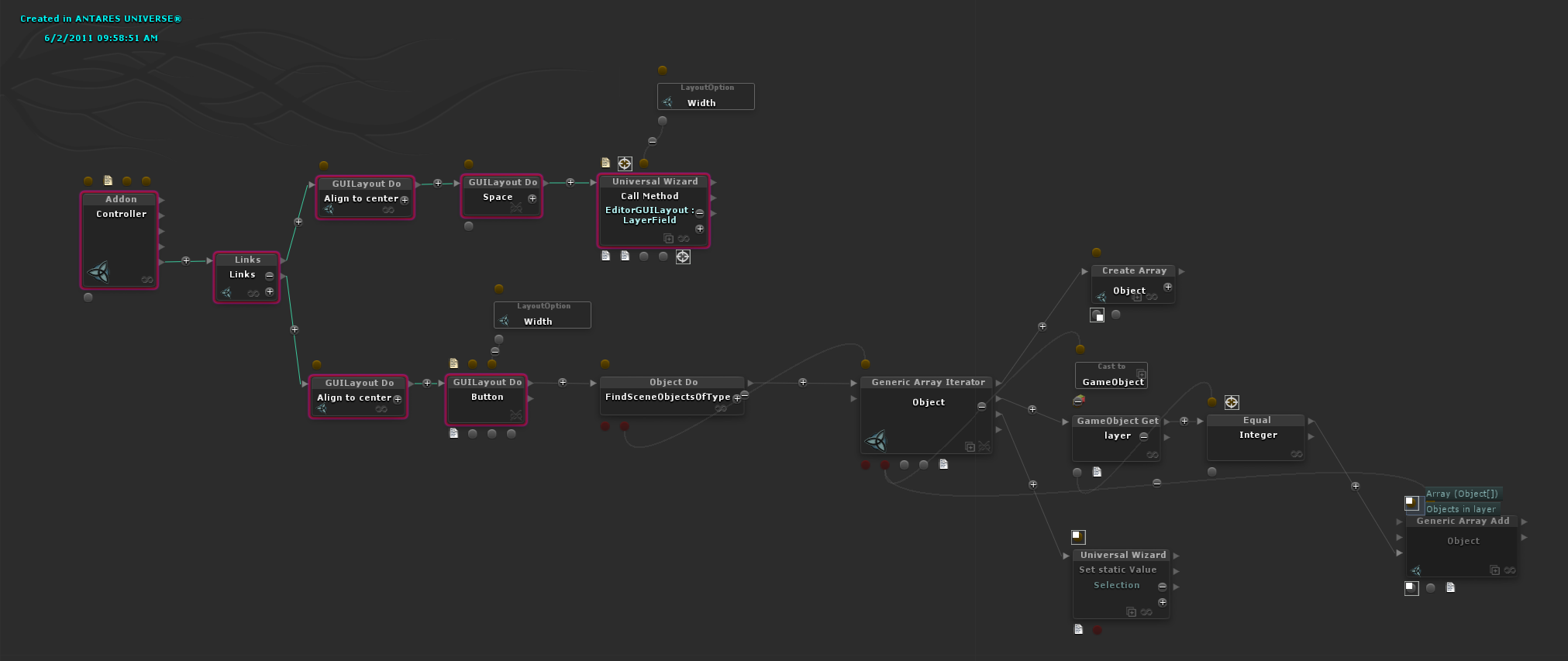Toggle the gray circle port below Addon Controller

(88, 298)
